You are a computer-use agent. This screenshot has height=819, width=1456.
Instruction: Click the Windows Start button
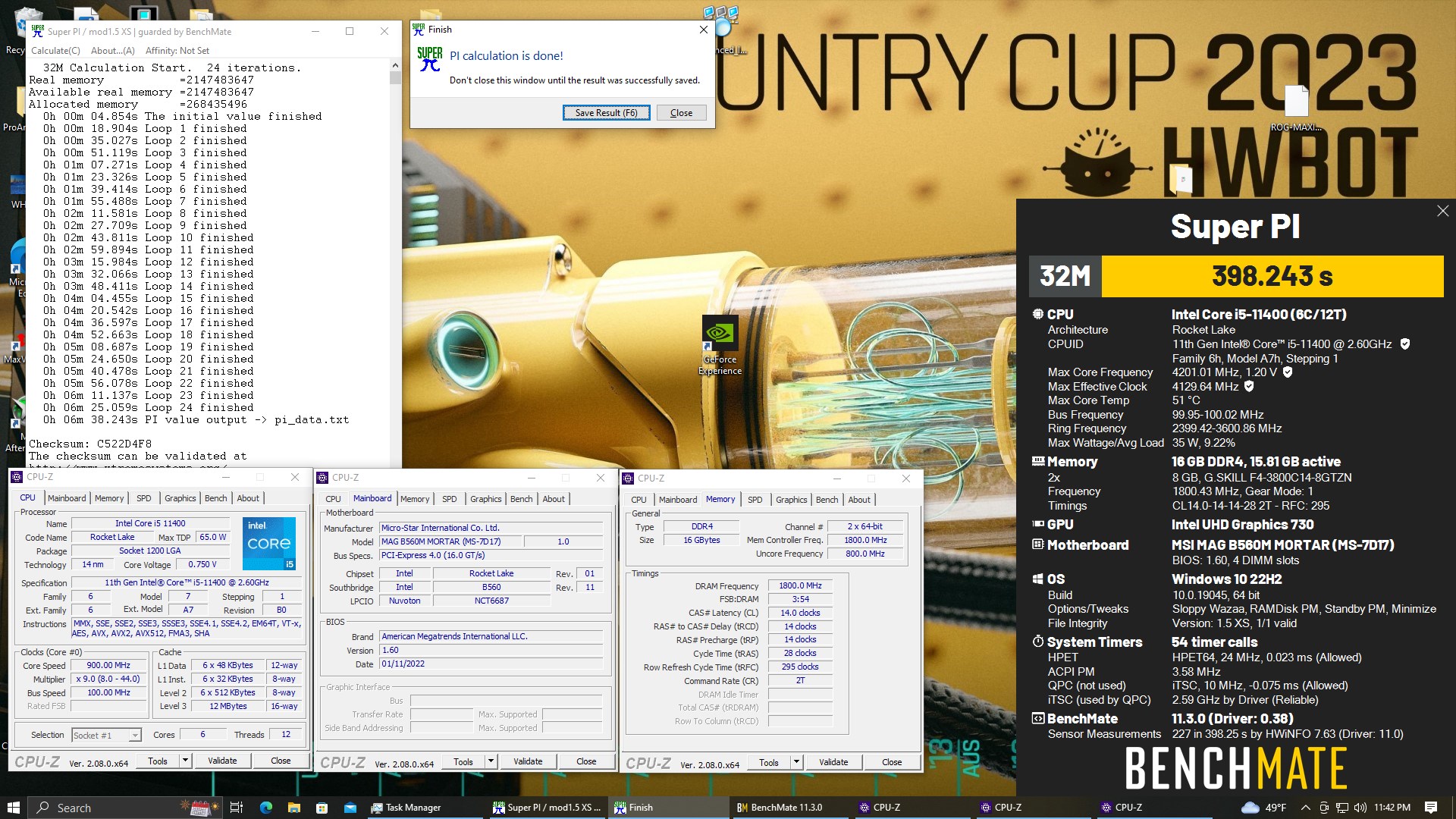click(x=13, y=808)
